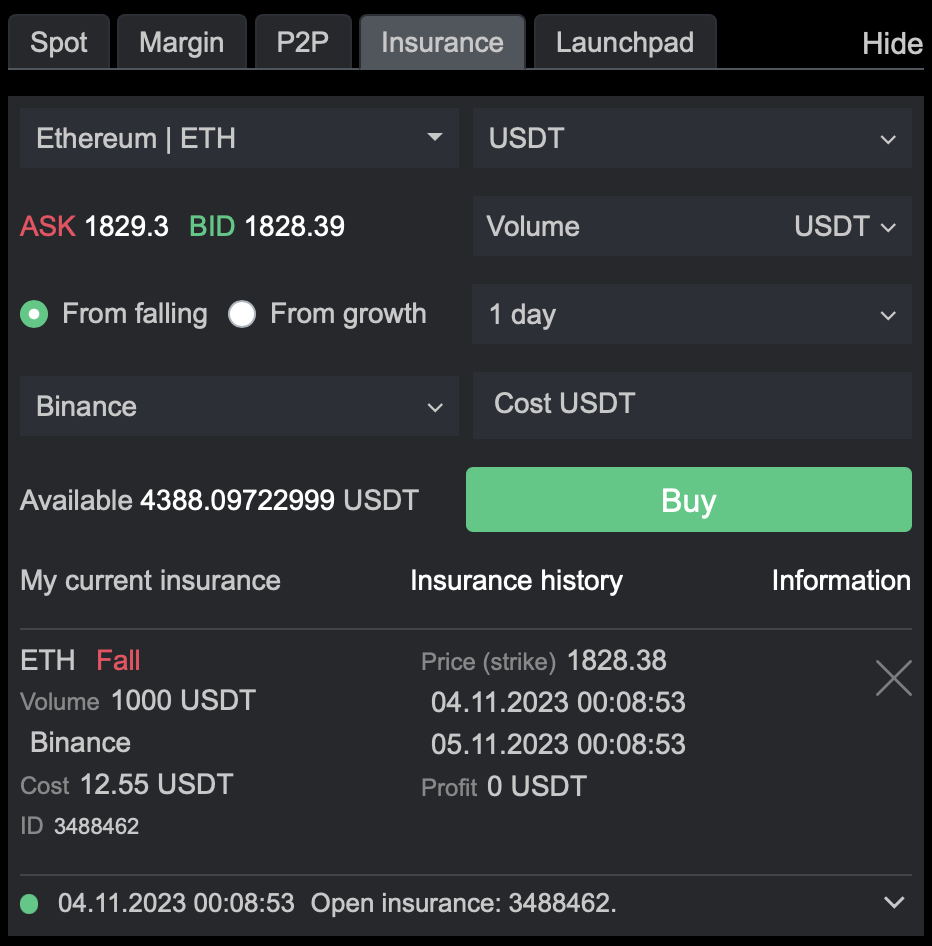This screenshot has height=946, width=932.
Task: Open the Binance exchange dropdown
Action: coord(239,407)
